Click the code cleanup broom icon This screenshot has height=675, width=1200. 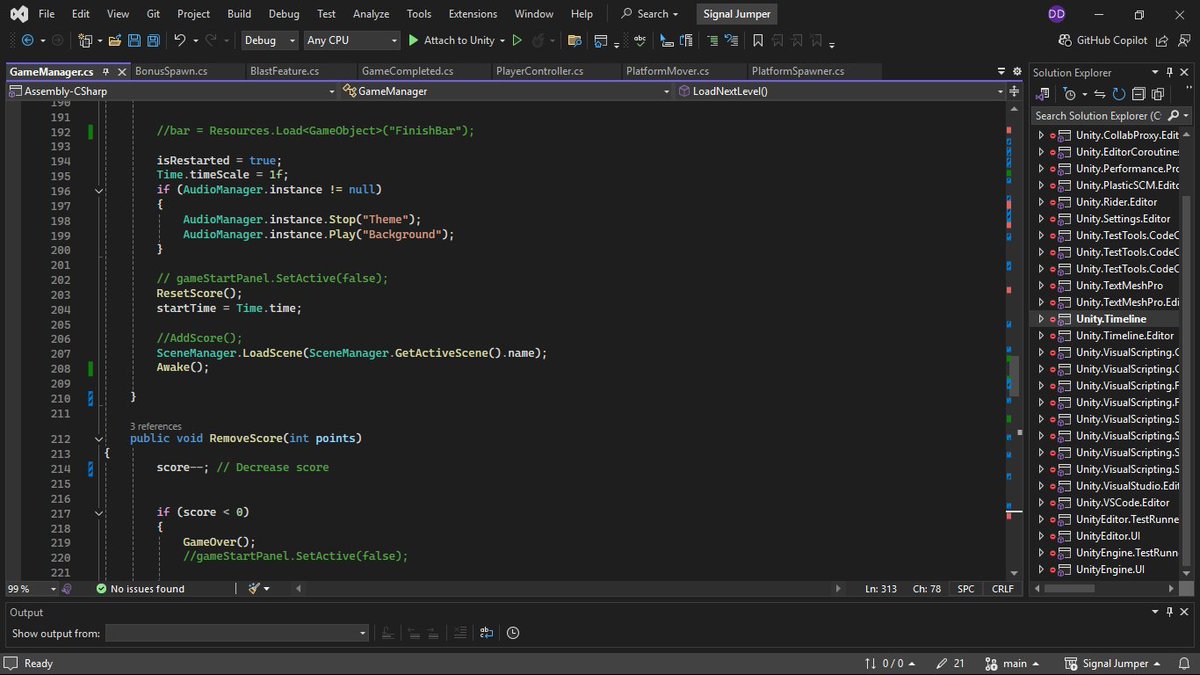[254, 589]
